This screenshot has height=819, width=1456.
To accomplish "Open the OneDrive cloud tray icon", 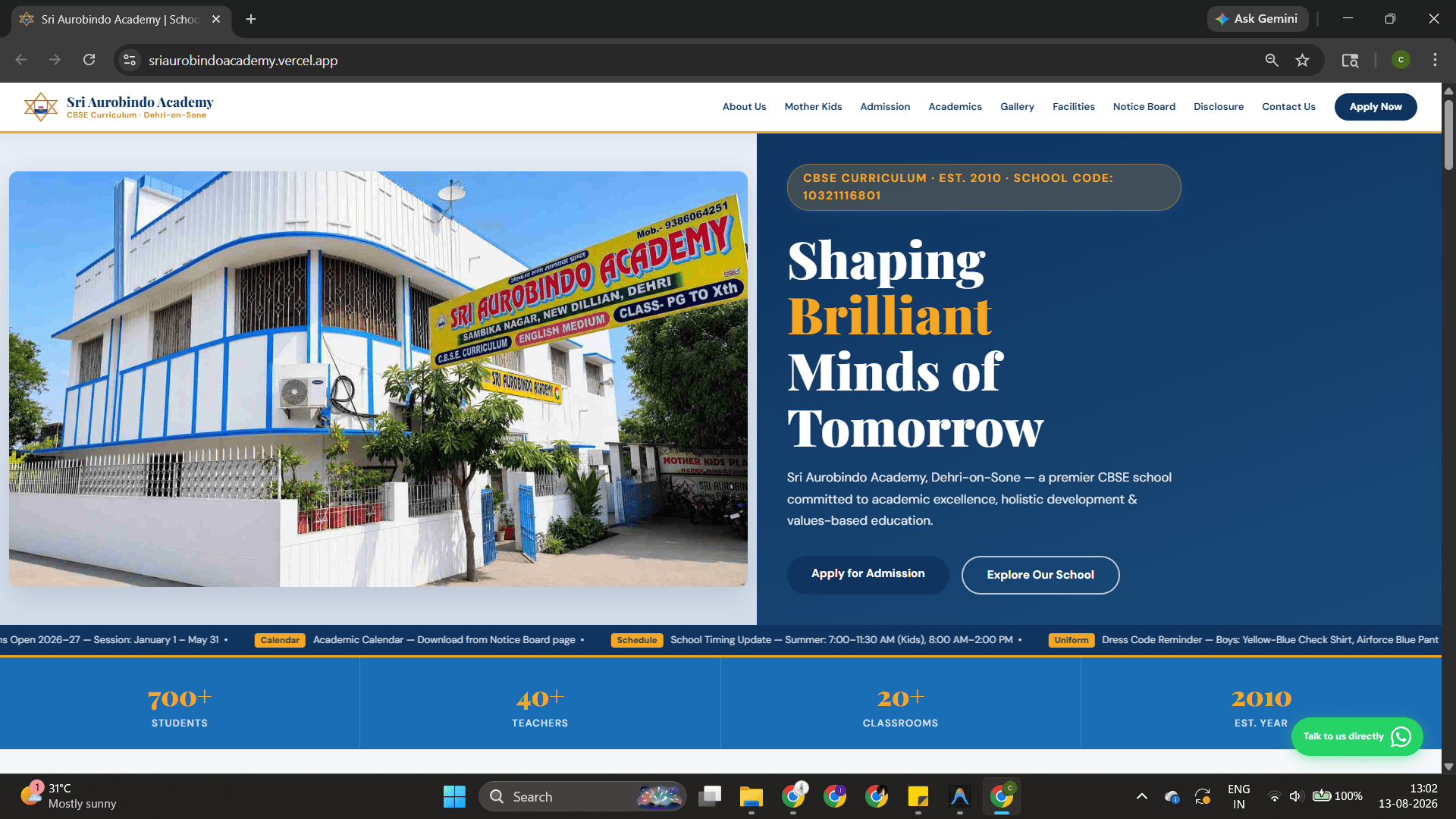I will click(1172, 796).
